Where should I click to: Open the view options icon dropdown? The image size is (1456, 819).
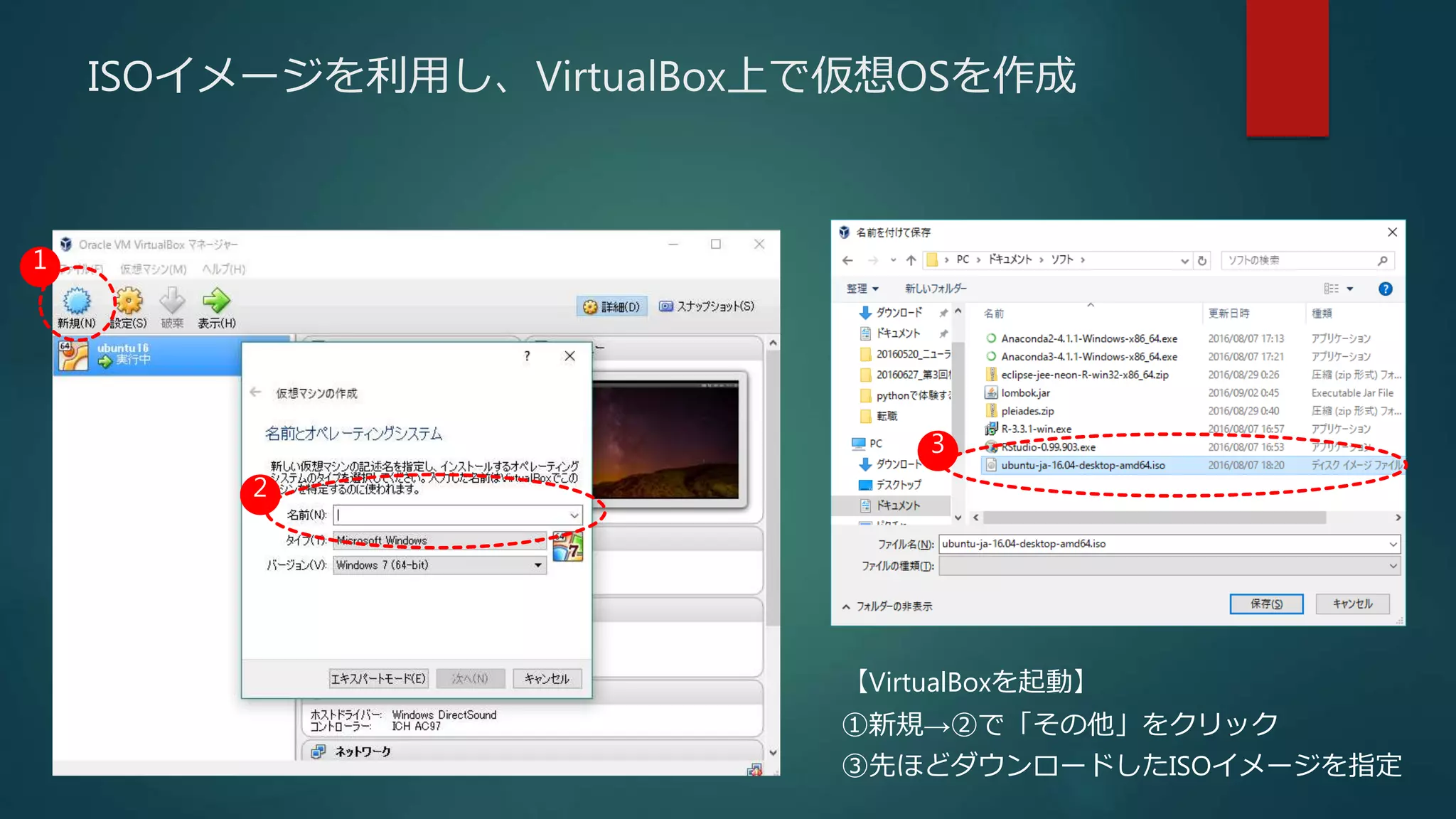pyautogui.click(x=1338, y=289)
